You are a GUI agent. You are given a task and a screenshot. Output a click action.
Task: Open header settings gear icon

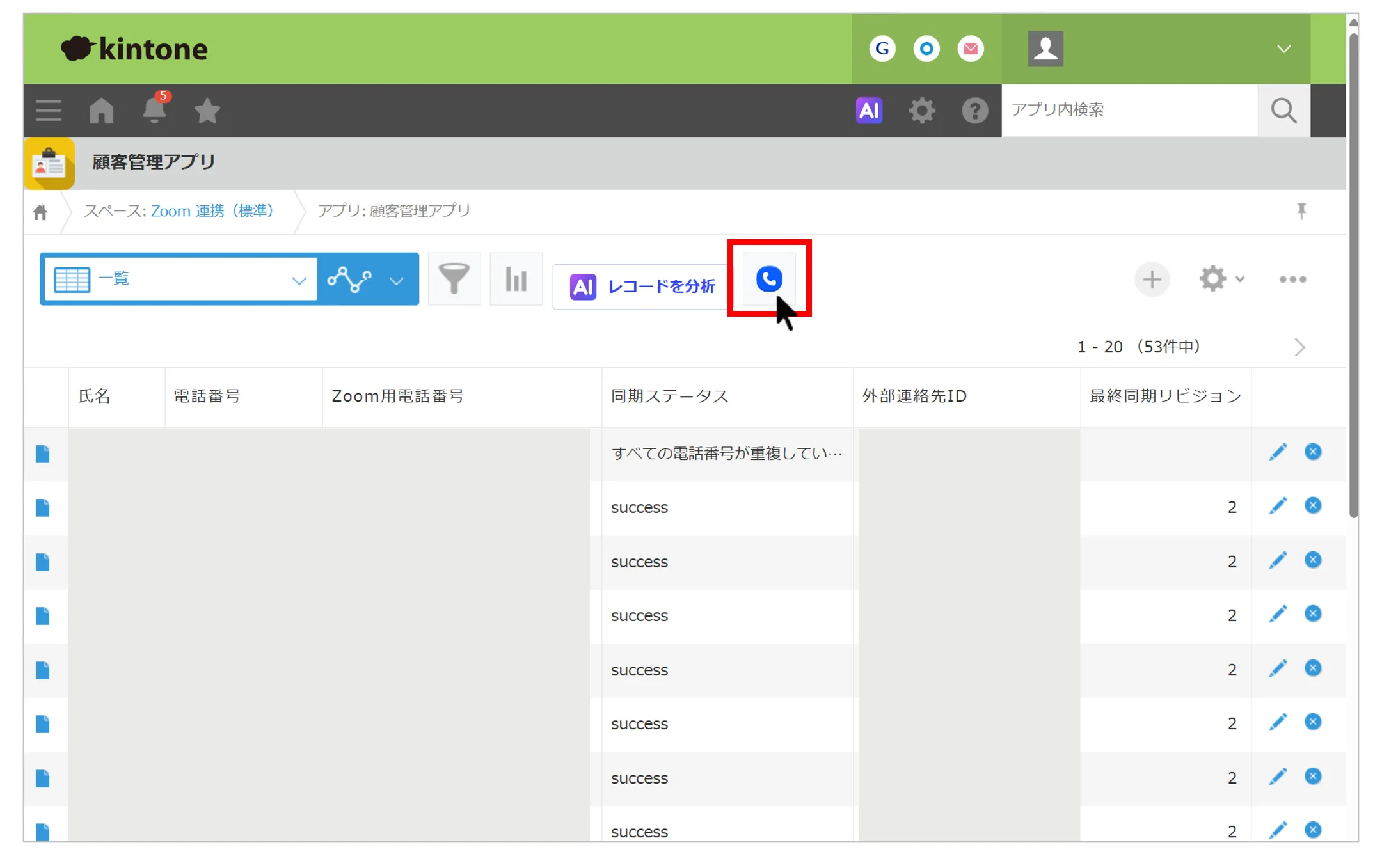coord(921,111)
